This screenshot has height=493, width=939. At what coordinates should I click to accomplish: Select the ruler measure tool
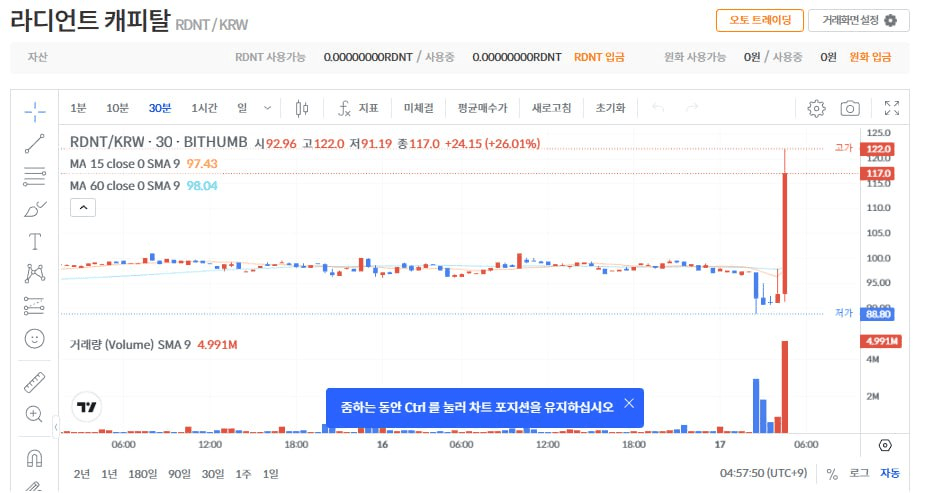(35, 382)
